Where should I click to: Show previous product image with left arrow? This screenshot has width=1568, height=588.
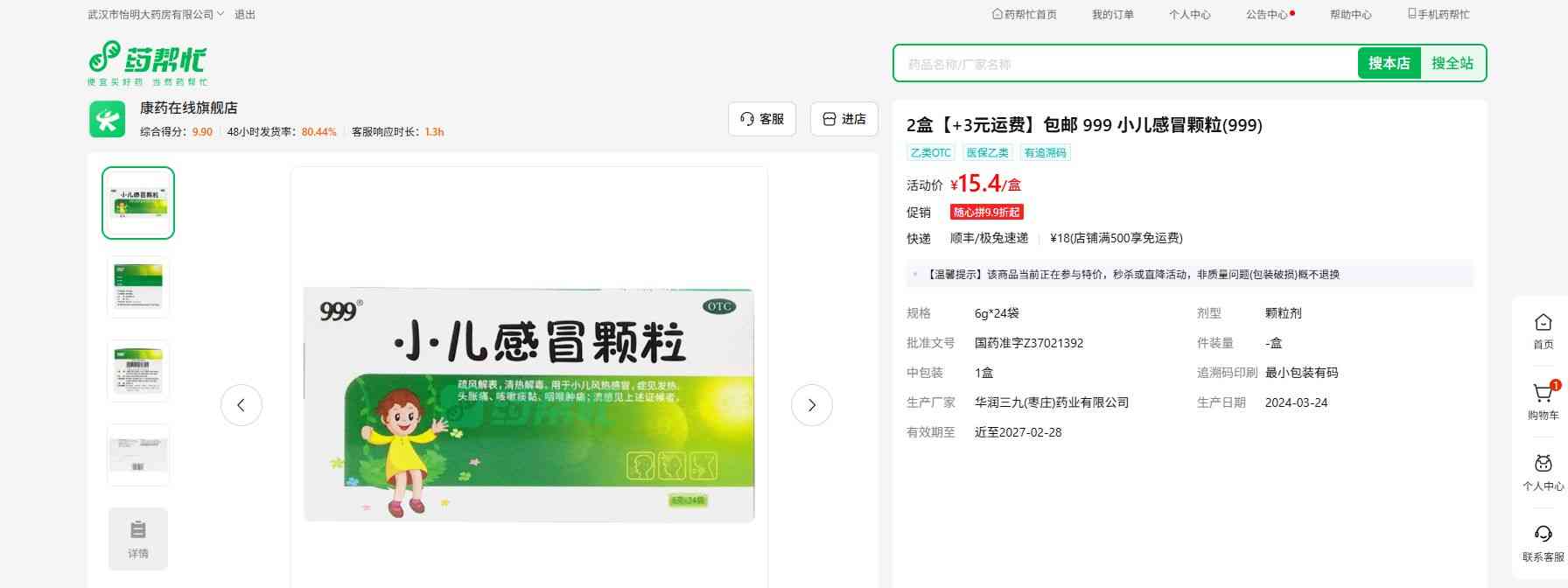click(x=241, y=405)
